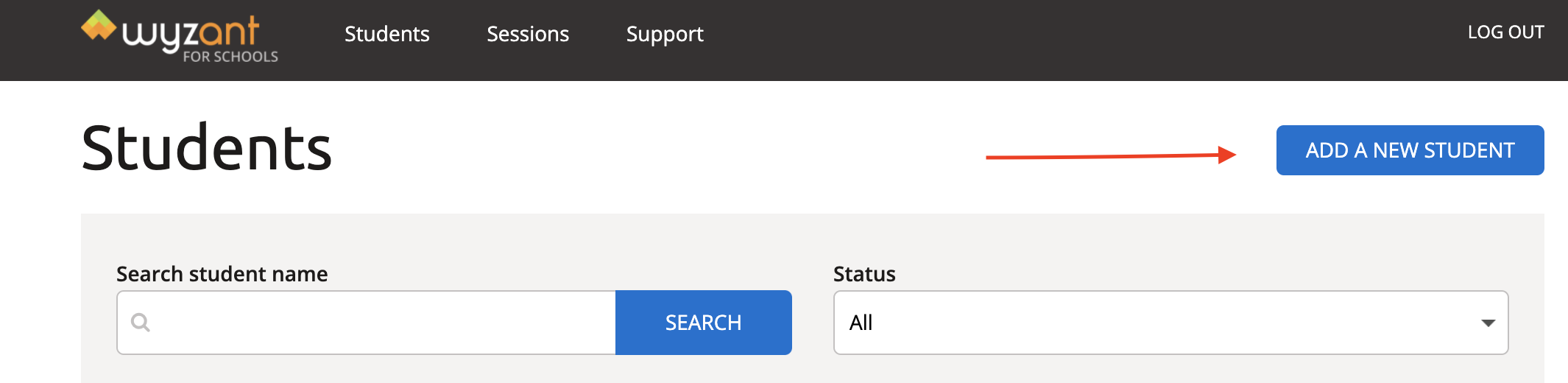This screenshot has width=1568, height=383.
Task: Click the LOG OUT link
Action: pyautogui.click(x=1505, y=32)
